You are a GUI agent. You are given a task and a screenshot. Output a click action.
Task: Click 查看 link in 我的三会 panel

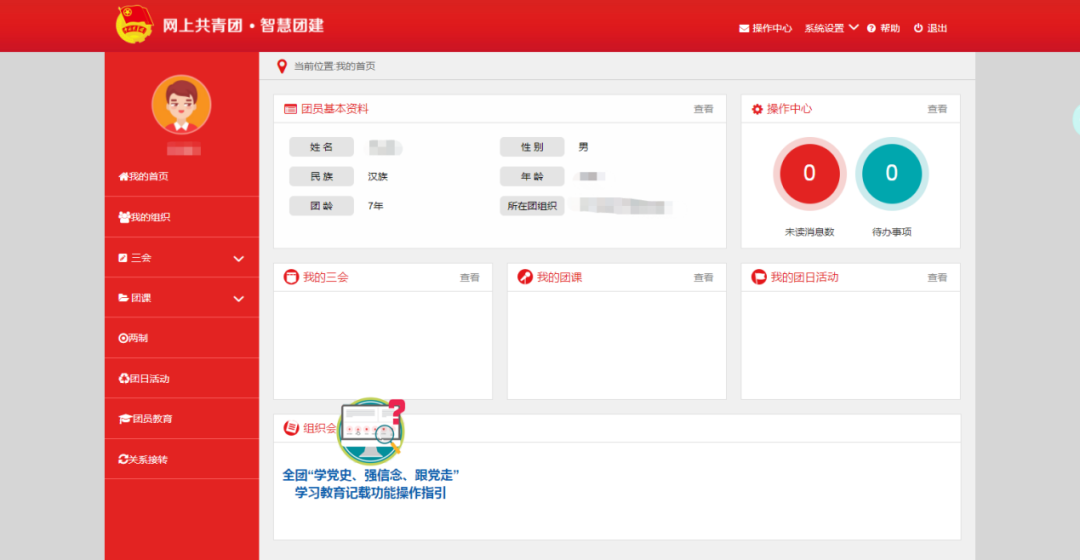[x=469, y=277]
